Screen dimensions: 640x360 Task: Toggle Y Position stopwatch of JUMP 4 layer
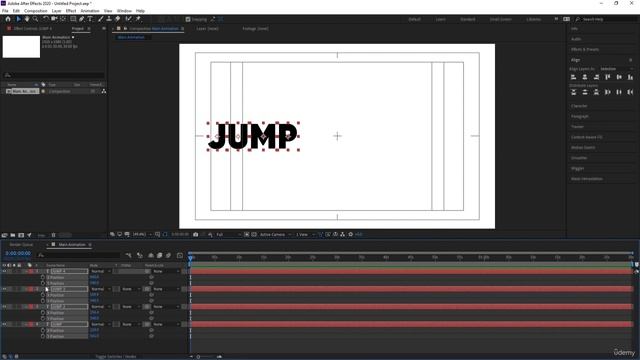[43, 283]
